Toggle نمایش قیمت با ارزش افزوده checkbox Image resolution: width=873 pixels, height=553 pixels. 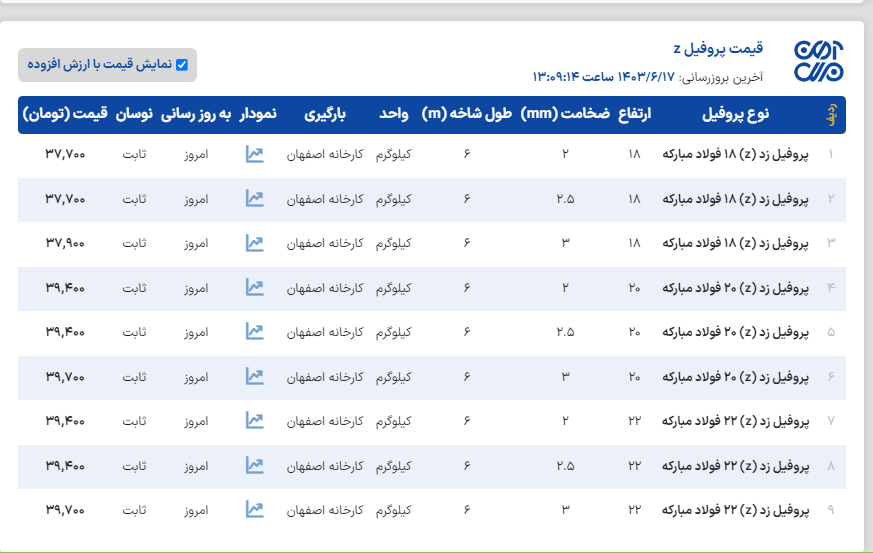pyautogui.click(x=182, y=65)
